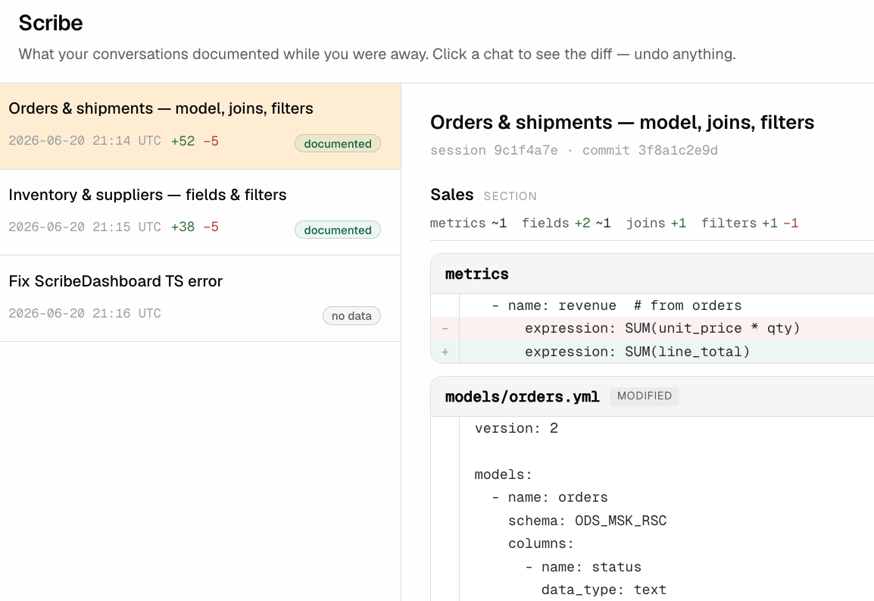
Task: Click the models/orders.yml file header
Action: point(652,396)
